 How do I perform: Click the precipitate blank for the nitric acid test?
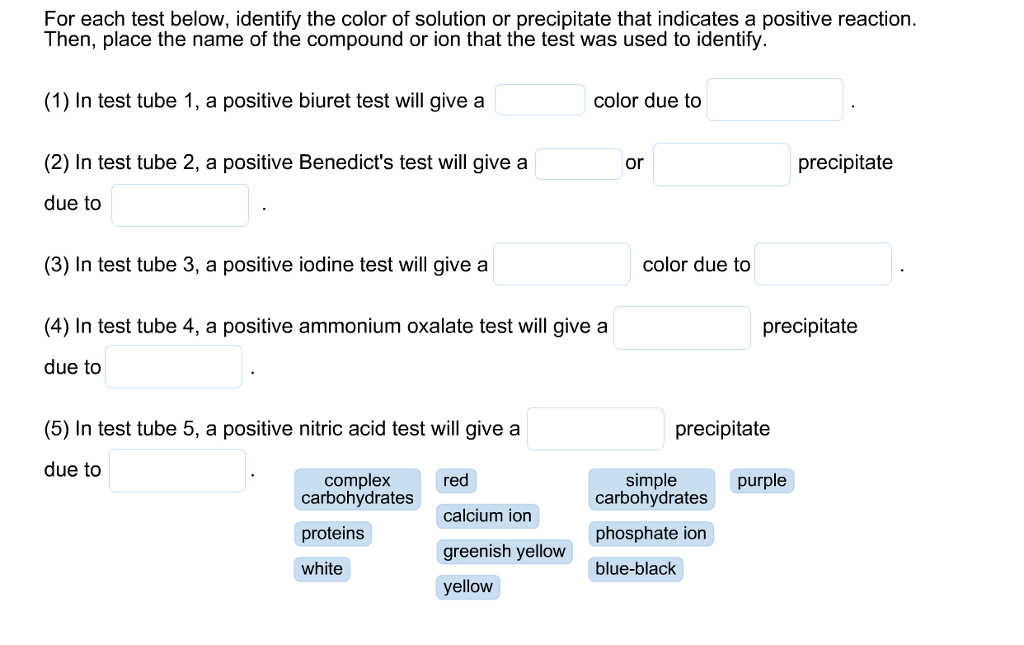(595, 428)
